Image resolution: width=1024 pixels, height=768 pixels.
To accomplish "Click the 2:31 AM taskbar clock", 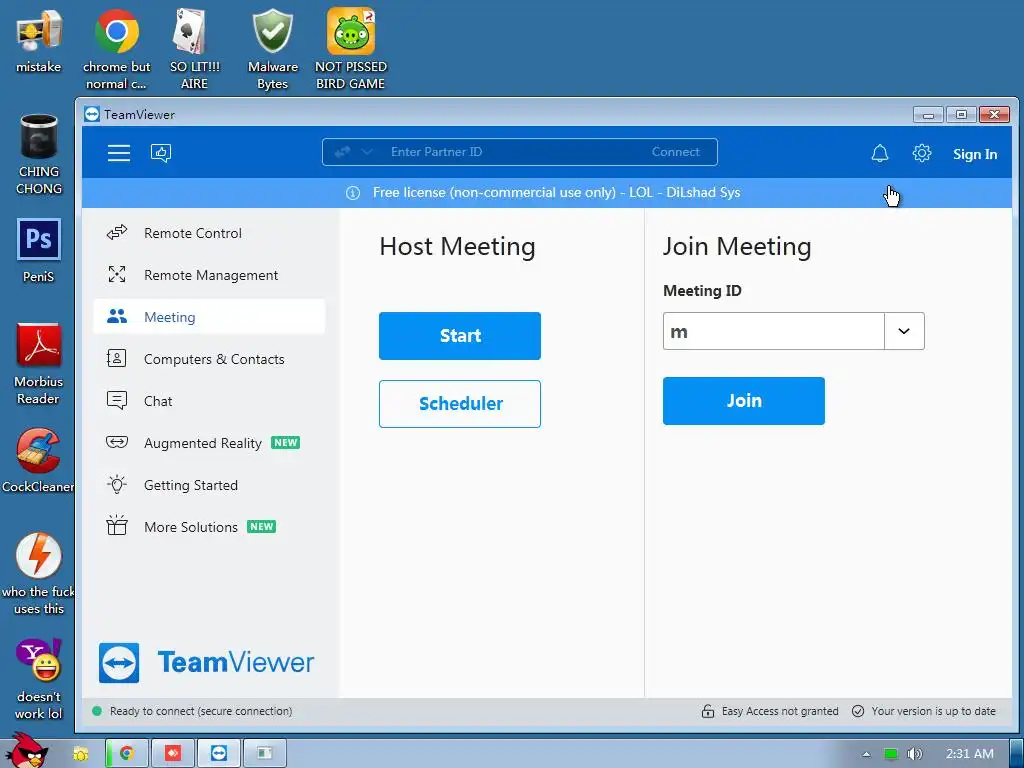I will 970,754.
